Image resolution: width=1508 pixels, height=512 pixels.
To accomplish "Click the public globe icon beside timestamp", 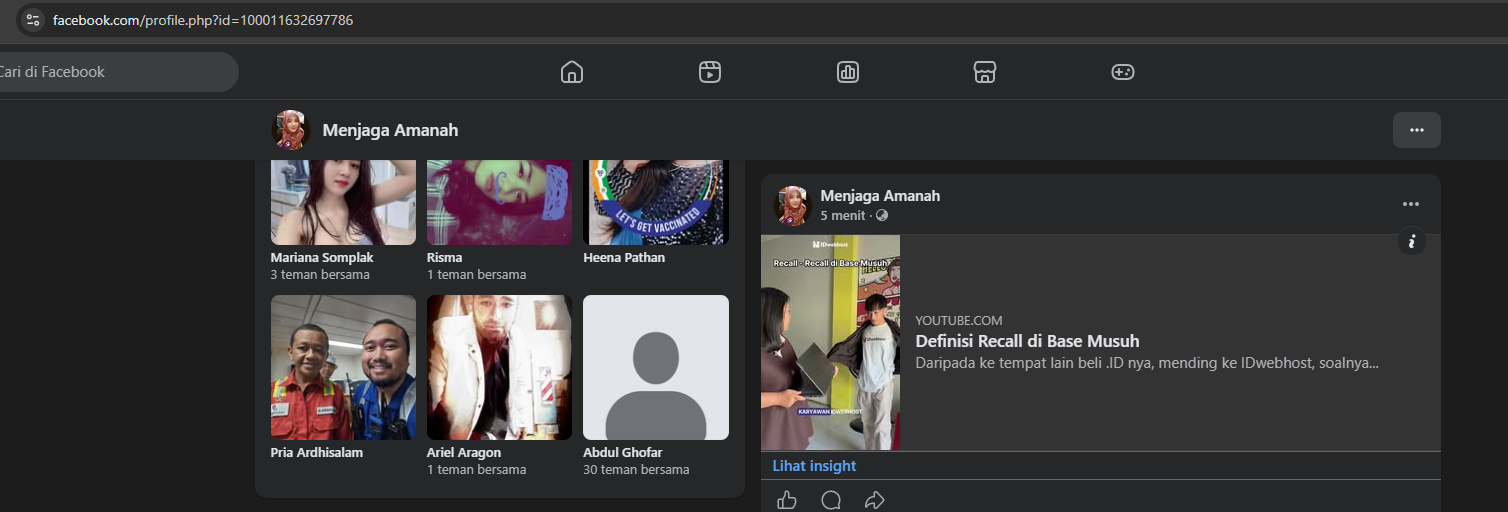I will pos(881,215).
